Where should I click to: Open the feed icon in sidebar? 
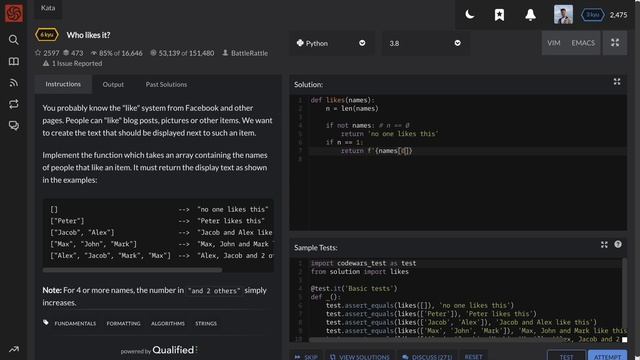coord(13,83)
